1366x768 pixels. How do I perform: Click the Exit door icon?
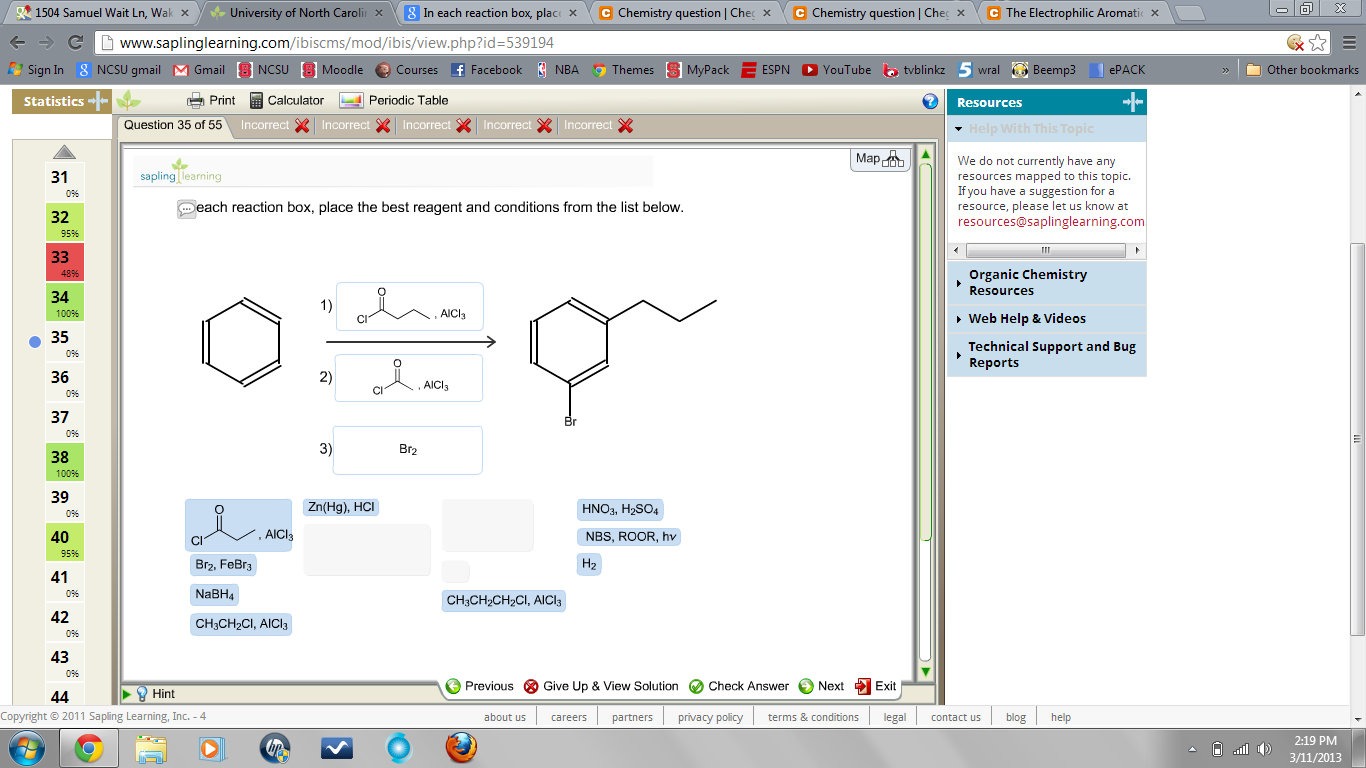[x=863, y=686]
